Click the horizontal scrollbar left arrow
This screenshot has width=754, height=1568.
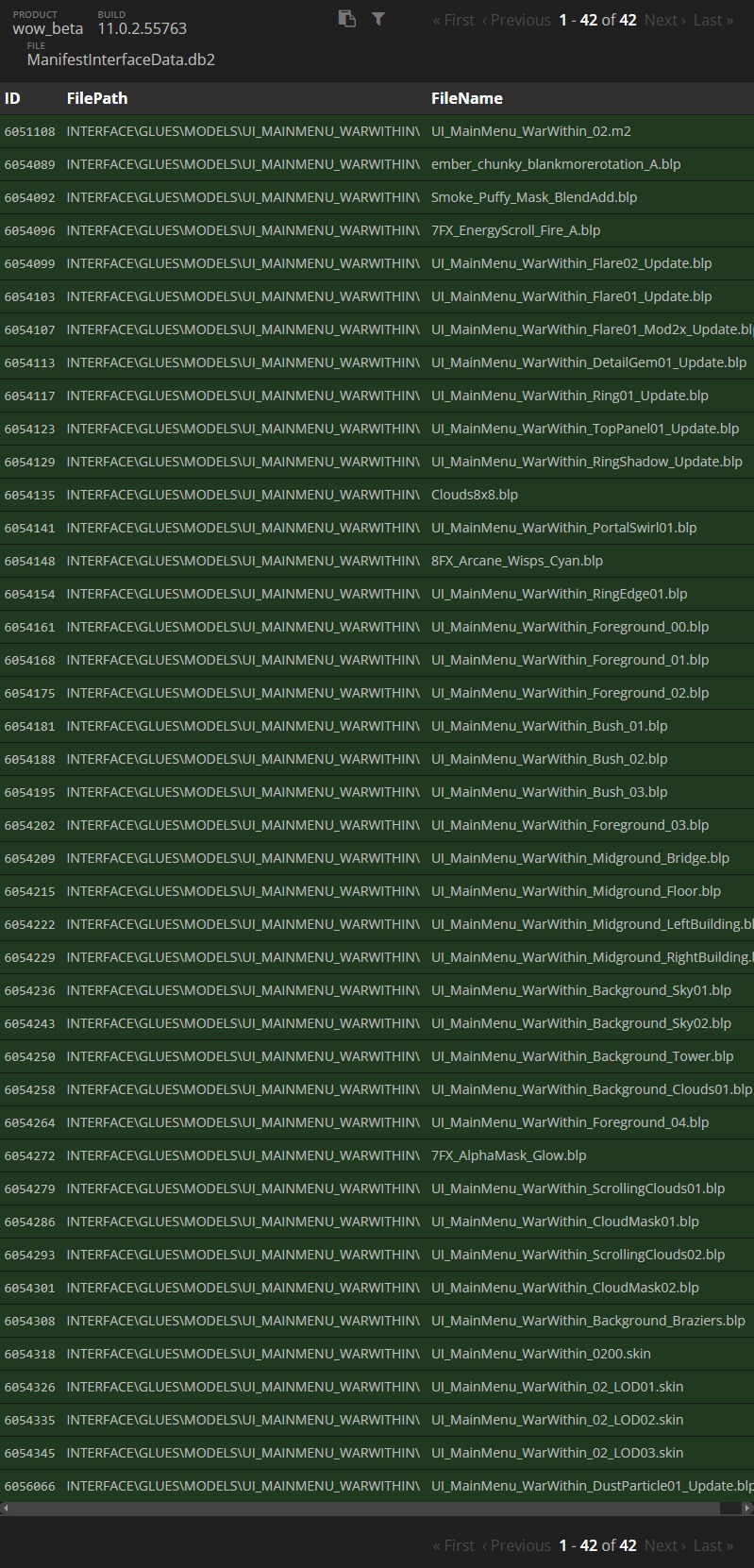6,1508
